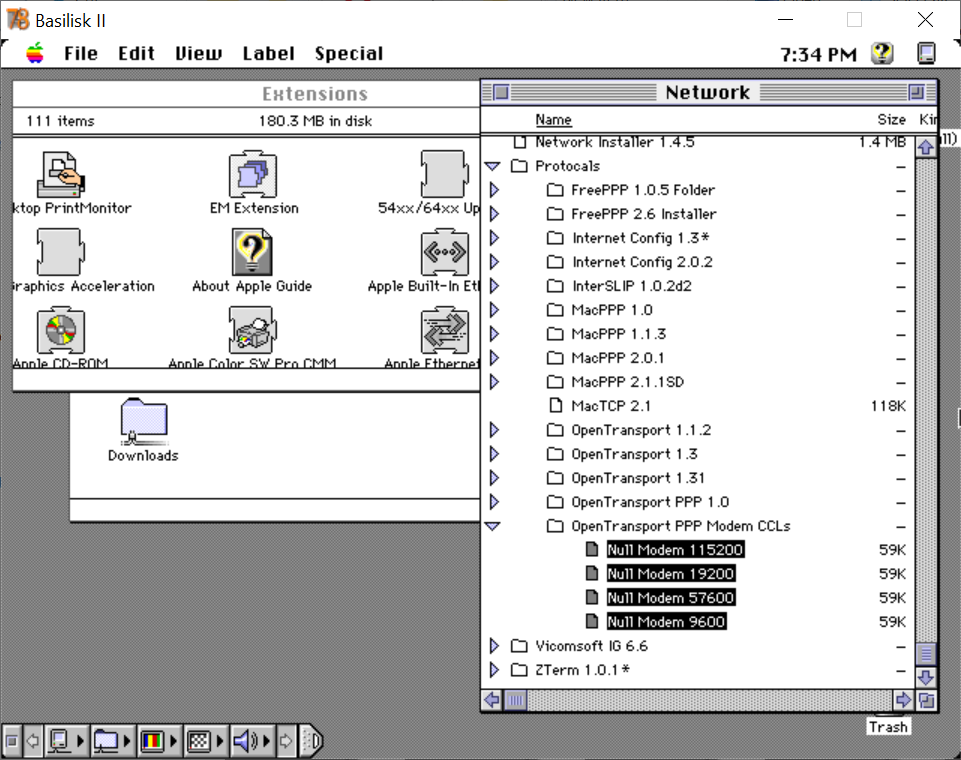This screenshot has width=961, height=760.
Task: Click the Network window scroll down arrow
Action: (x=926, y=677)
